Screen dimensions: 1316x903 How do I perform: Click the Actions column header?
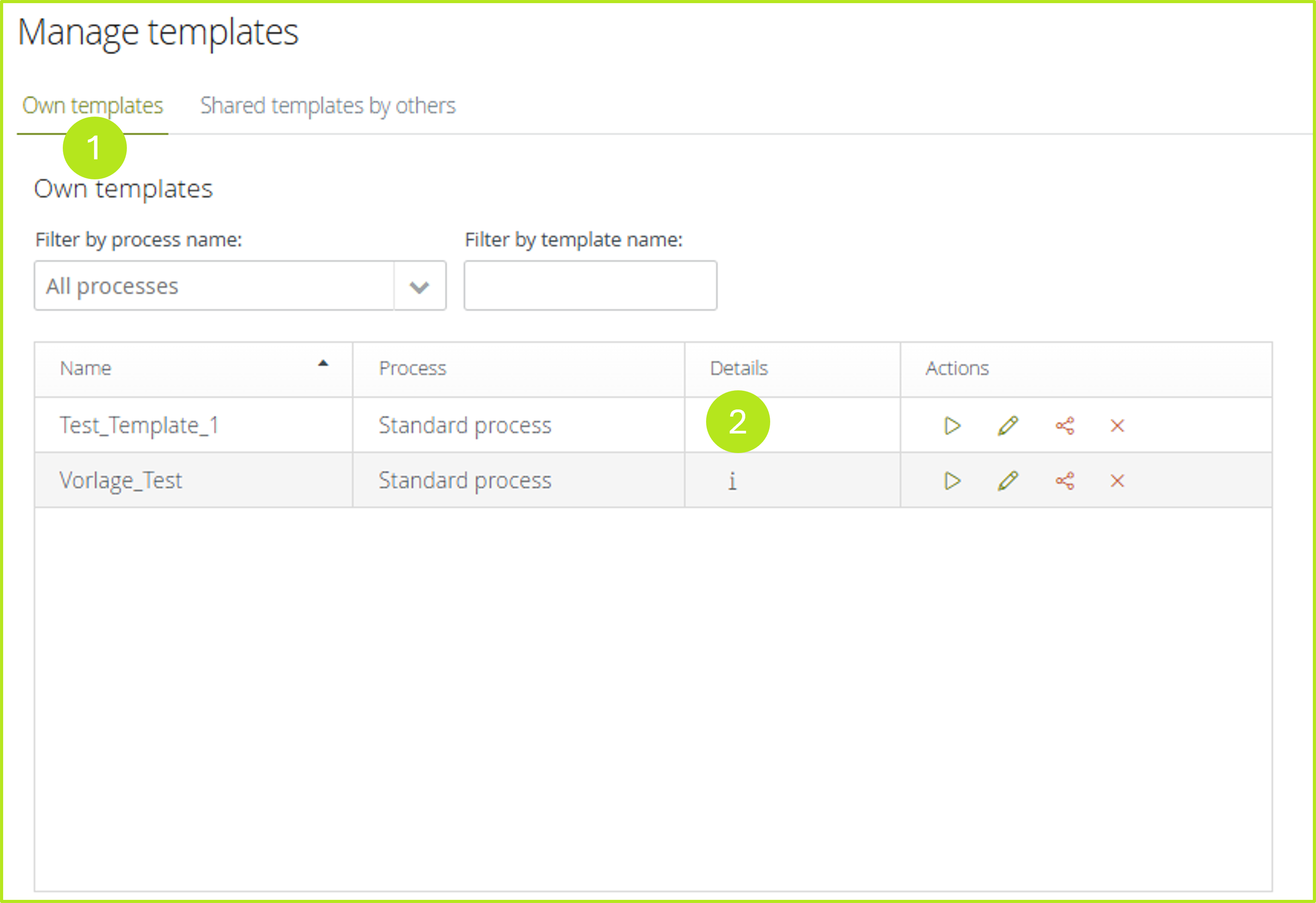[x=957, y=368]
